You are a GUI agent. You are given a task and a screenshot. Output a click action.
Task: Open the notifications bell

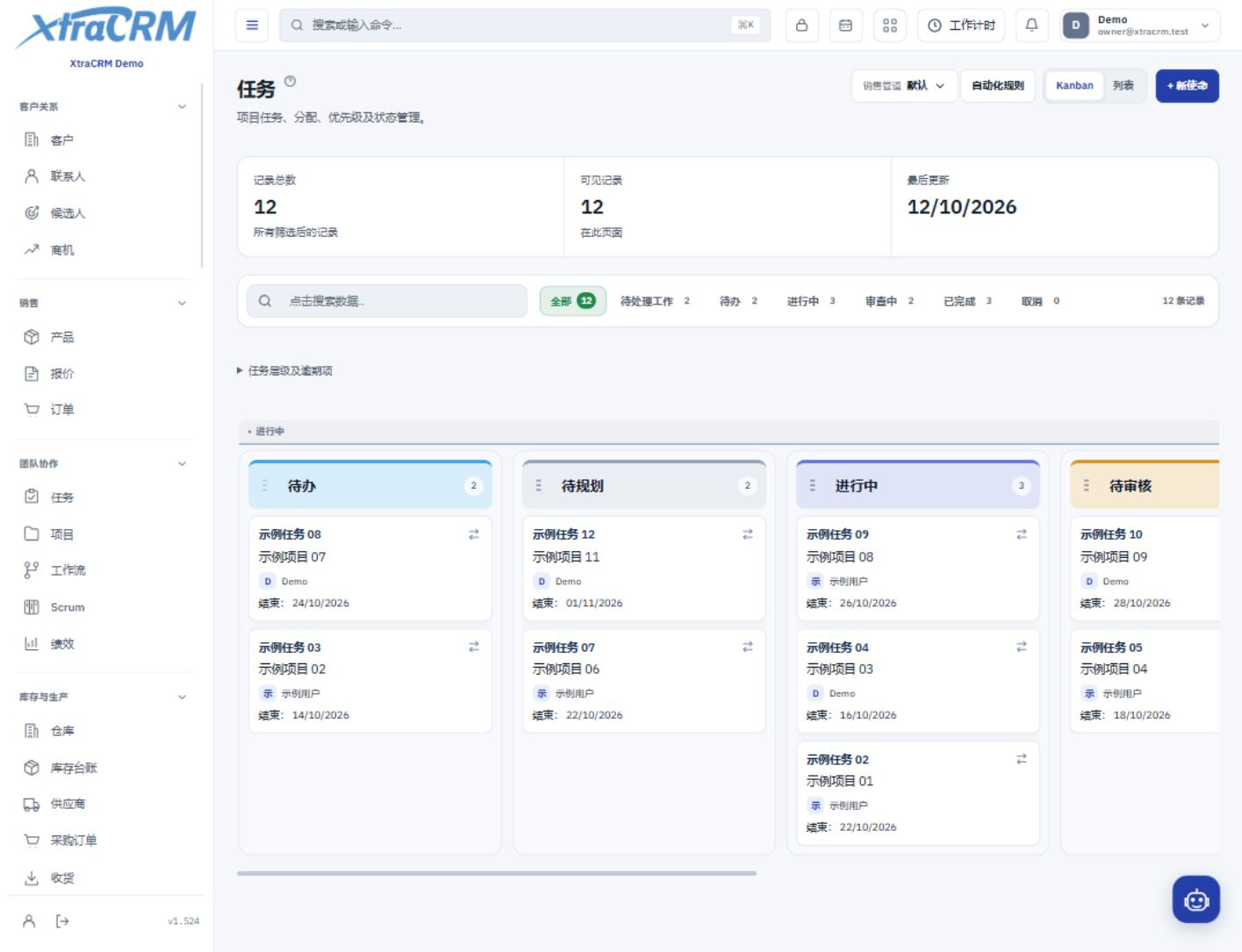[x=1032, y=25]
